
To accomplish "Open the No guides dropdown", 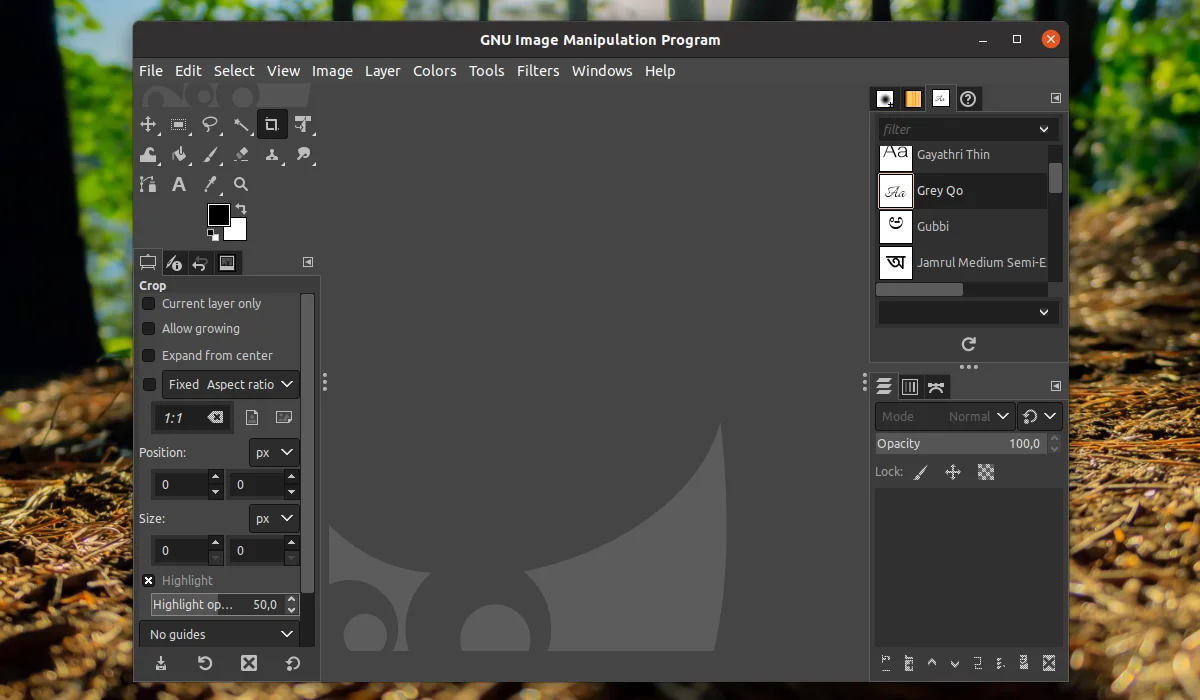I will [x=218, y=634].
